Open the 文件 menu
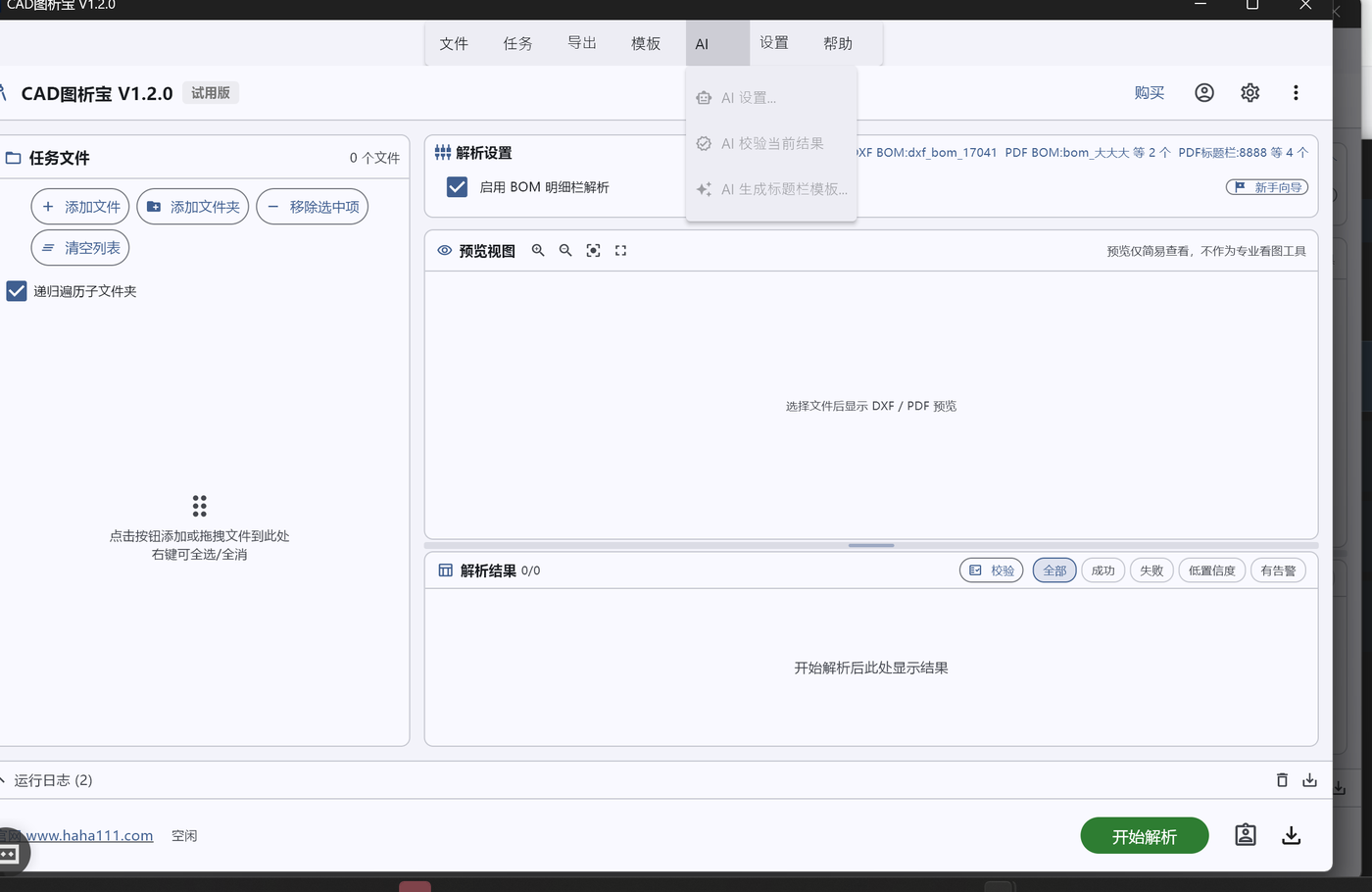The width and height of the screenshot is (1372, 892). point(454,43)
